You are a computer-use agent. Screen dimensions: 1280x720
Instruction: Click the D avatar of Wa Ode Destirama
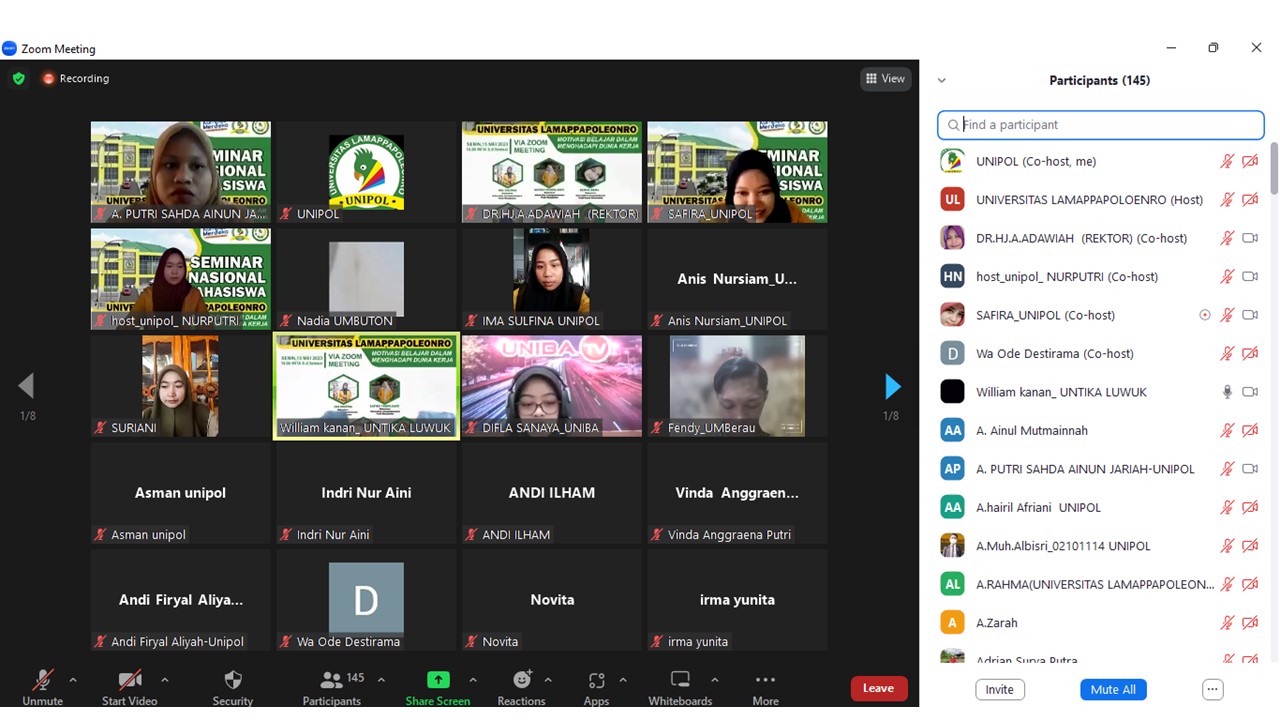click(x=953, y=353)
